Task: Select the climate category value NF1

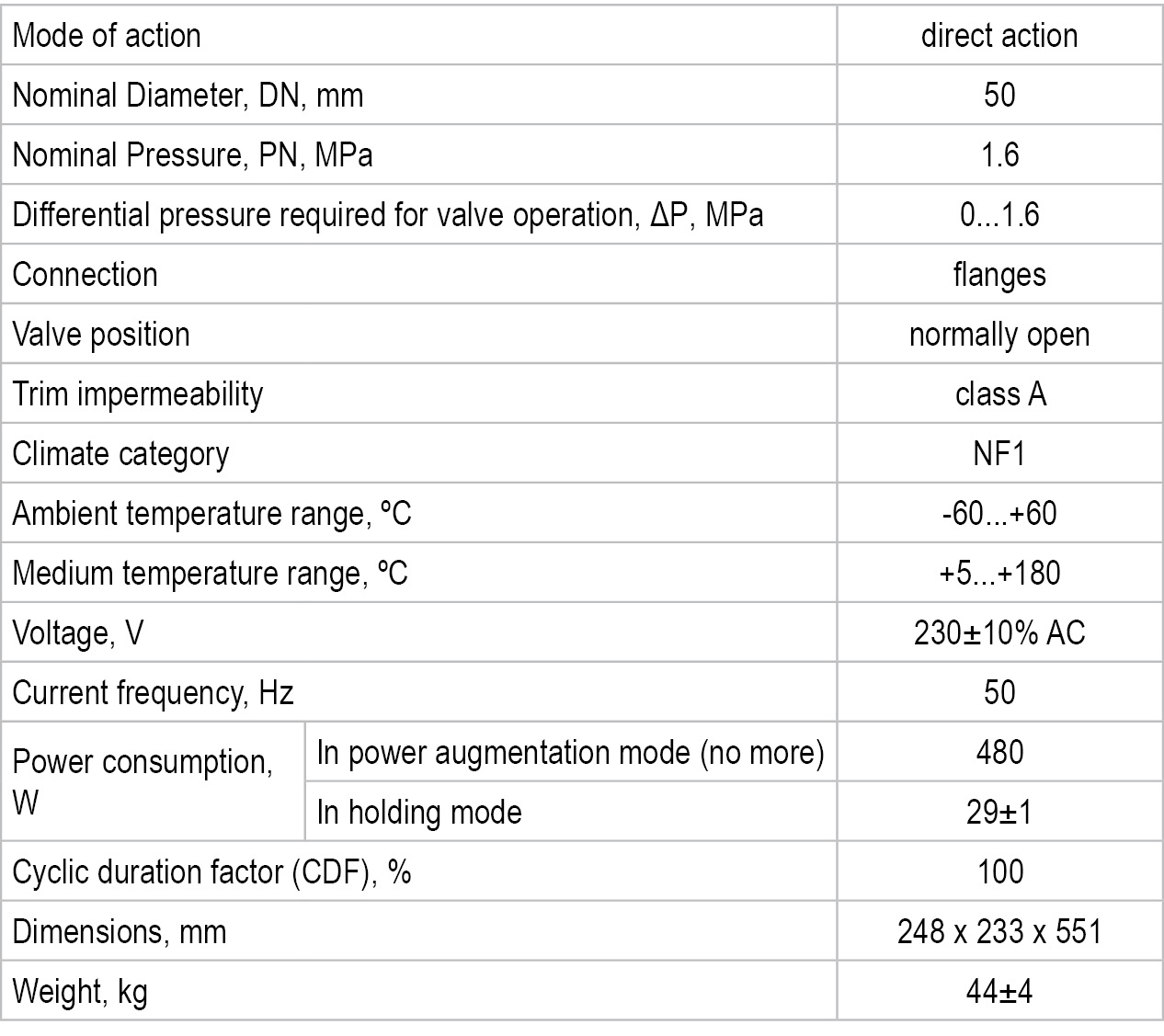Action: pyautogui.click(x=999, y=453)
